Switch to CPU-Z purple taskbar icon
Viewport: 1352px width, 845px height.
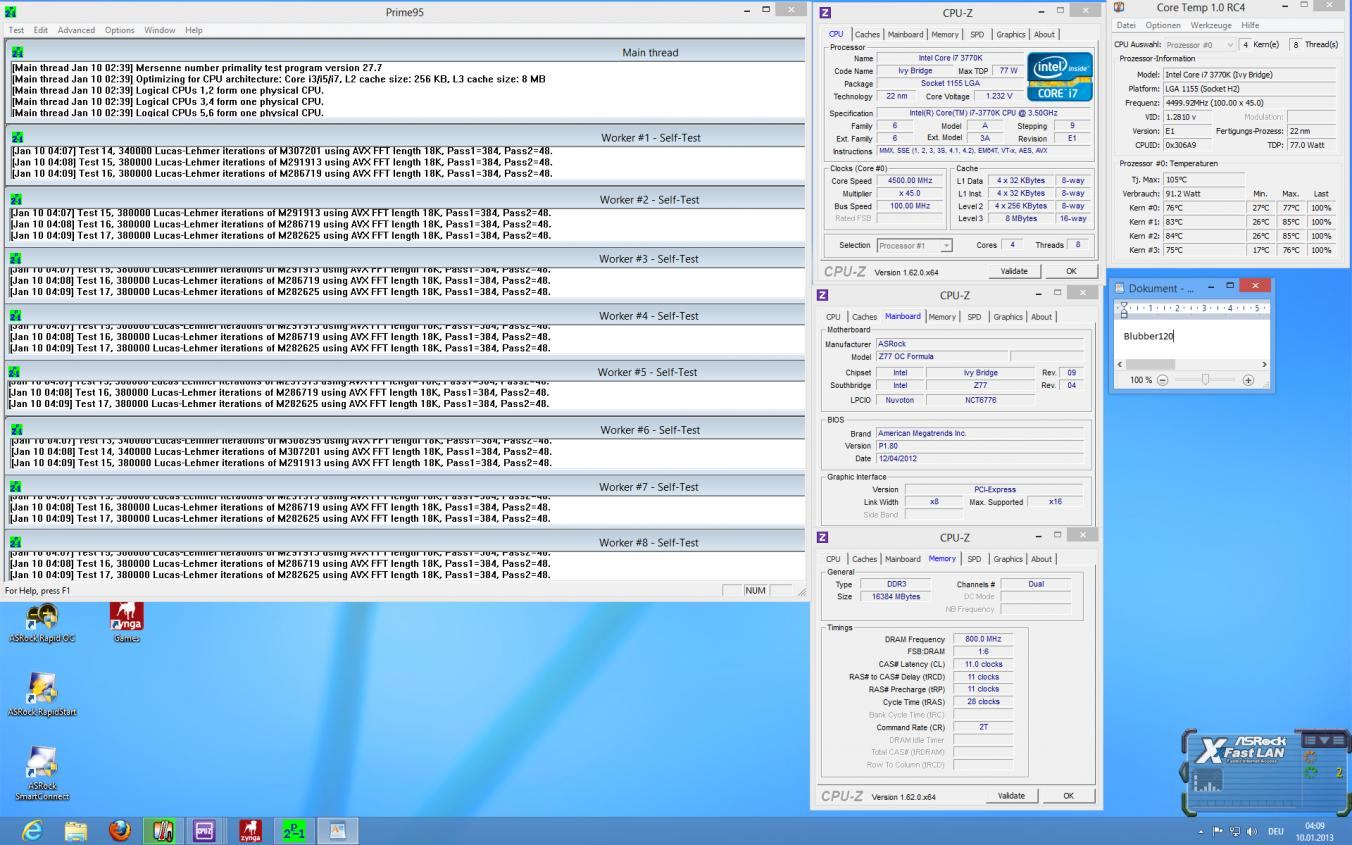(x=204, y=830)
